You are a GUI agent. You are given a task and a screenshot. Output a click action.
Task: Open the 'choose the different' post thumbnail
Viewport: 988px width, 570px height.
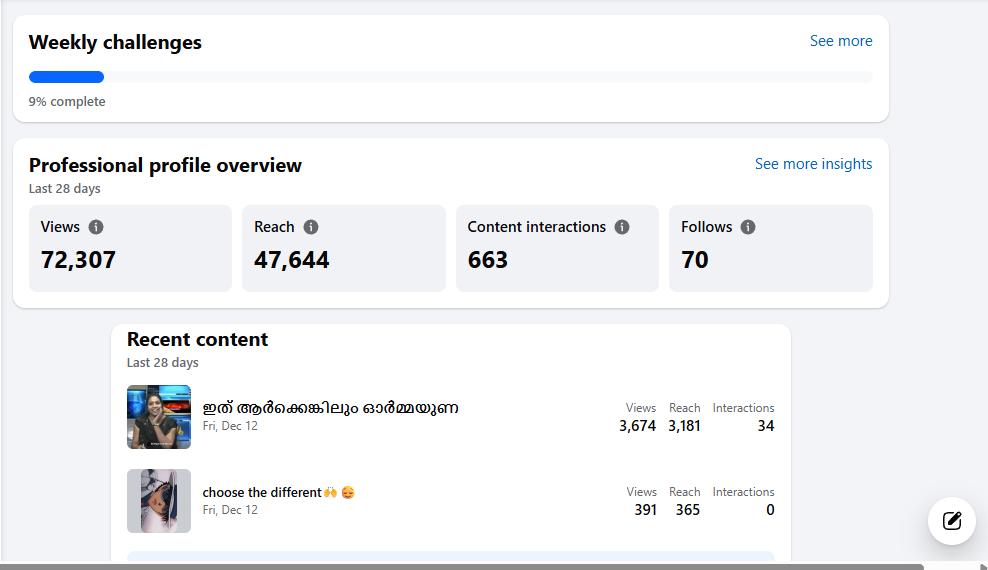pyautogui.click(x=159, y=501)
